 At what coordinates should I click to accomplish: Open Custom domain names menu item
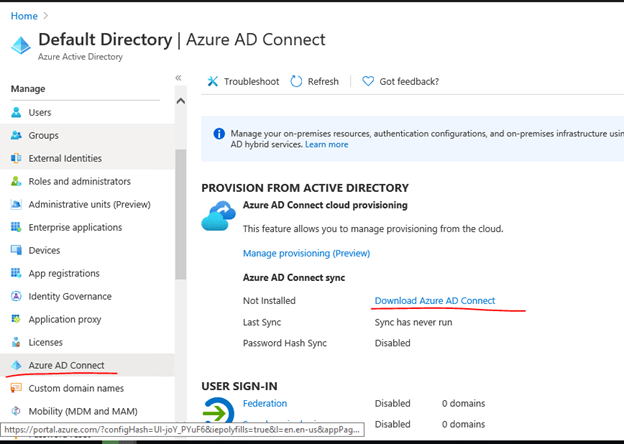(x=76, y=388)
